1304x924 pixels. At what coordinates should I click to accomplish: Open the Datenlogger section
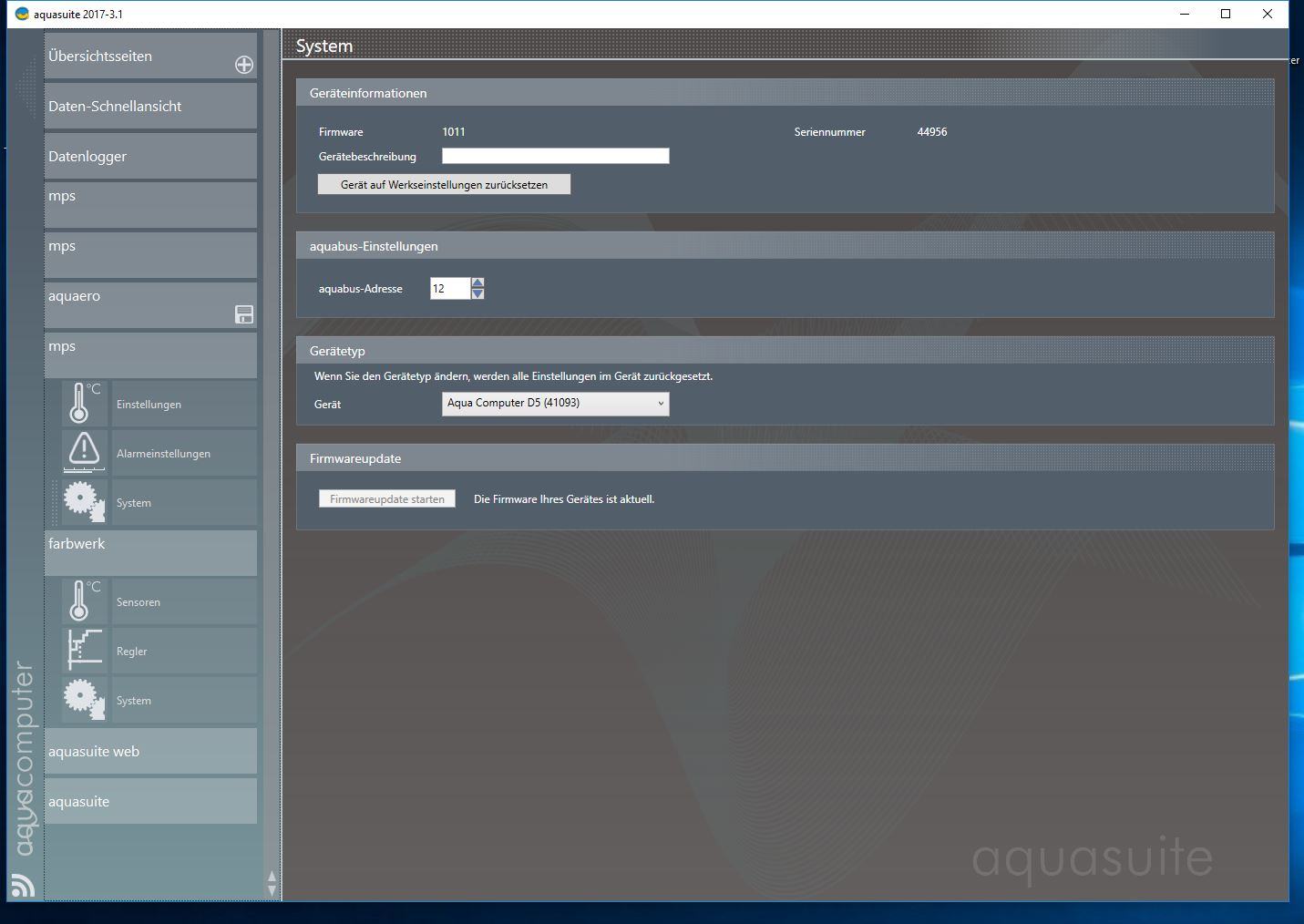[x=150, y=156]
